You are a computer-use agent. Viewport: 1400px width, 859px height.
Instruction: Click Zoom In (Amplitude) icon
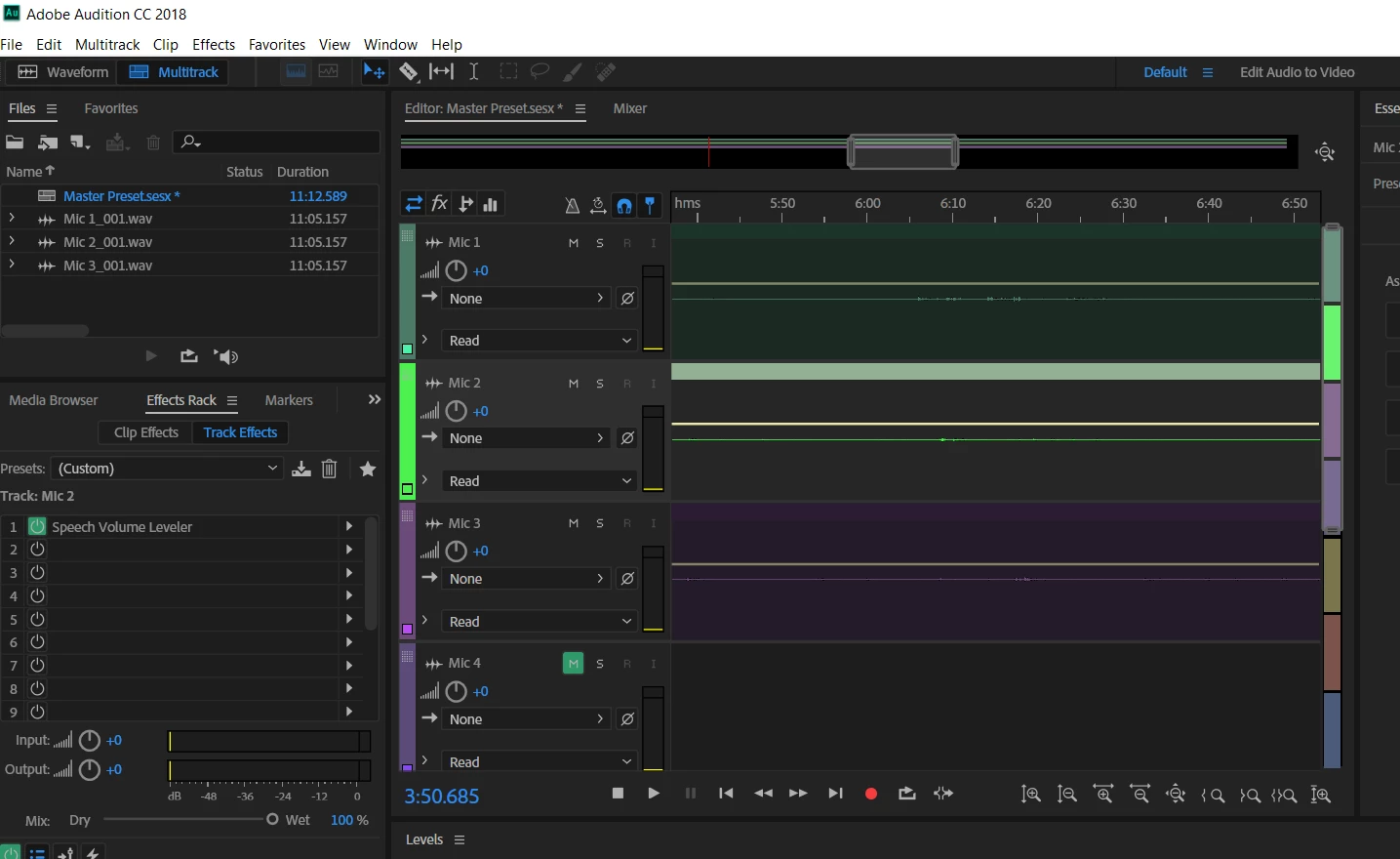click(x=1031, y=795)
